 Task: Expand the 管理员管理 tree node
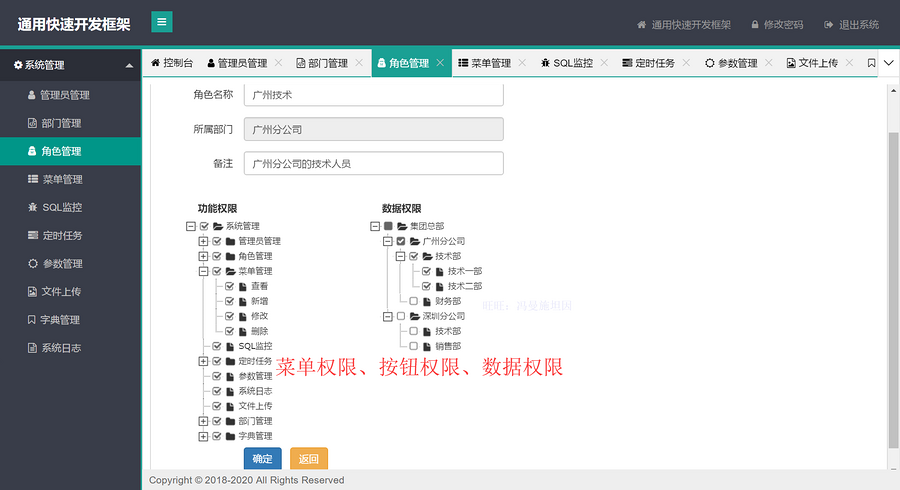(203, 241)
